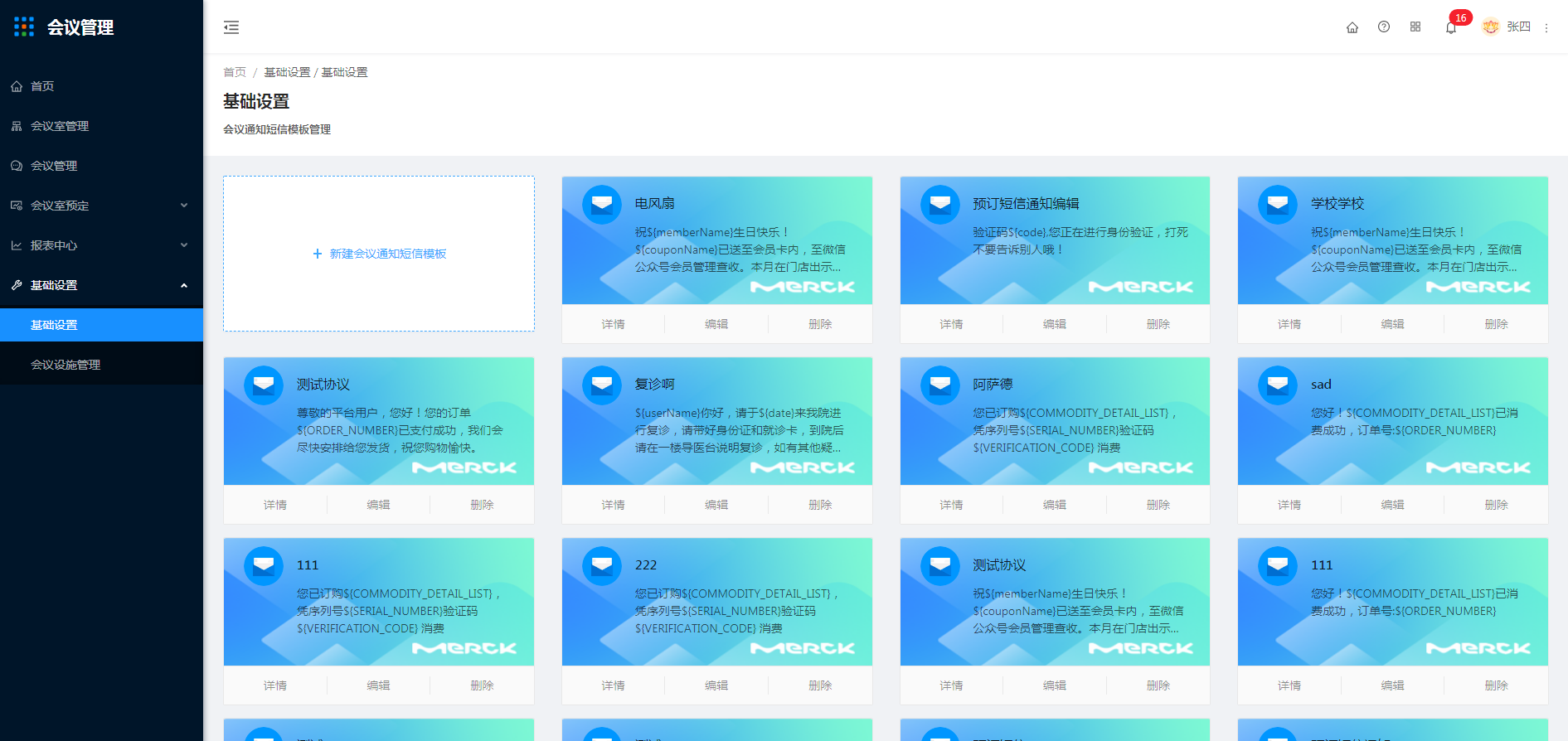This screenshot has width=1568, height=741.
Task: View 详情 of 预订短信通知编辑 template
Action: (x=952, y=324)
